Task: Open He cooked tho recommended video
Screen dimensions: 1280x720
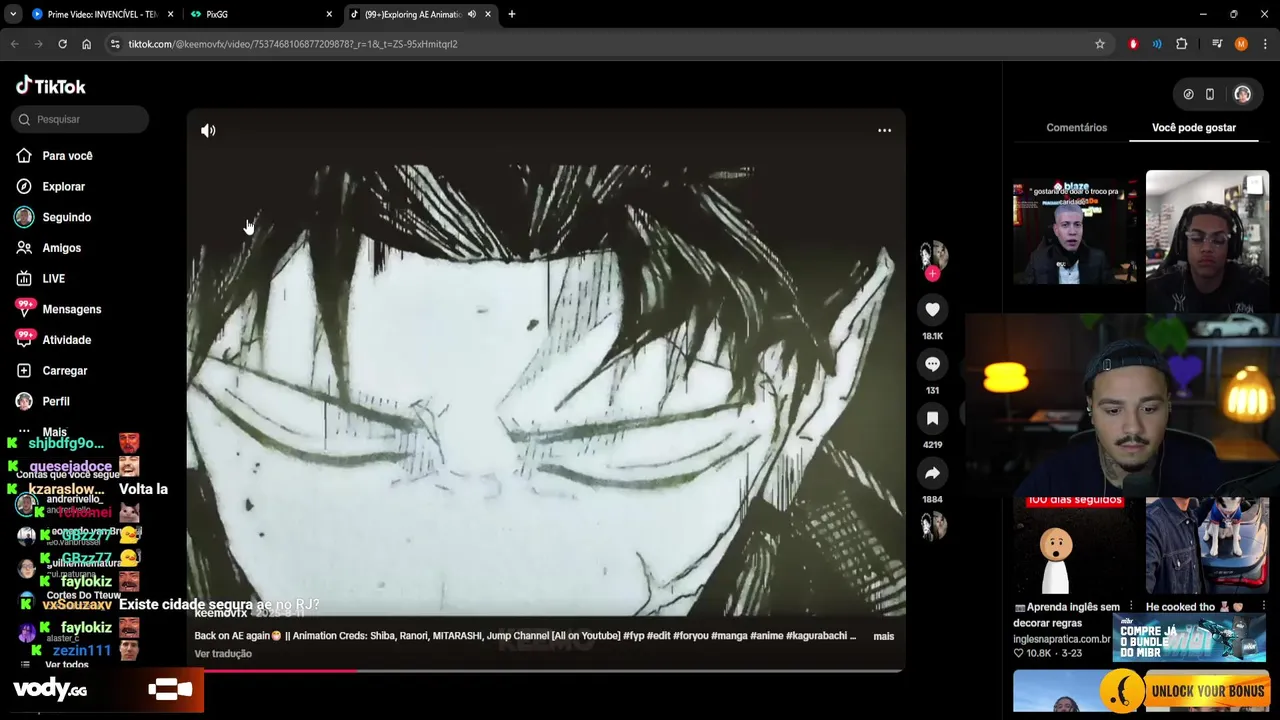Action: [1207, 545]
